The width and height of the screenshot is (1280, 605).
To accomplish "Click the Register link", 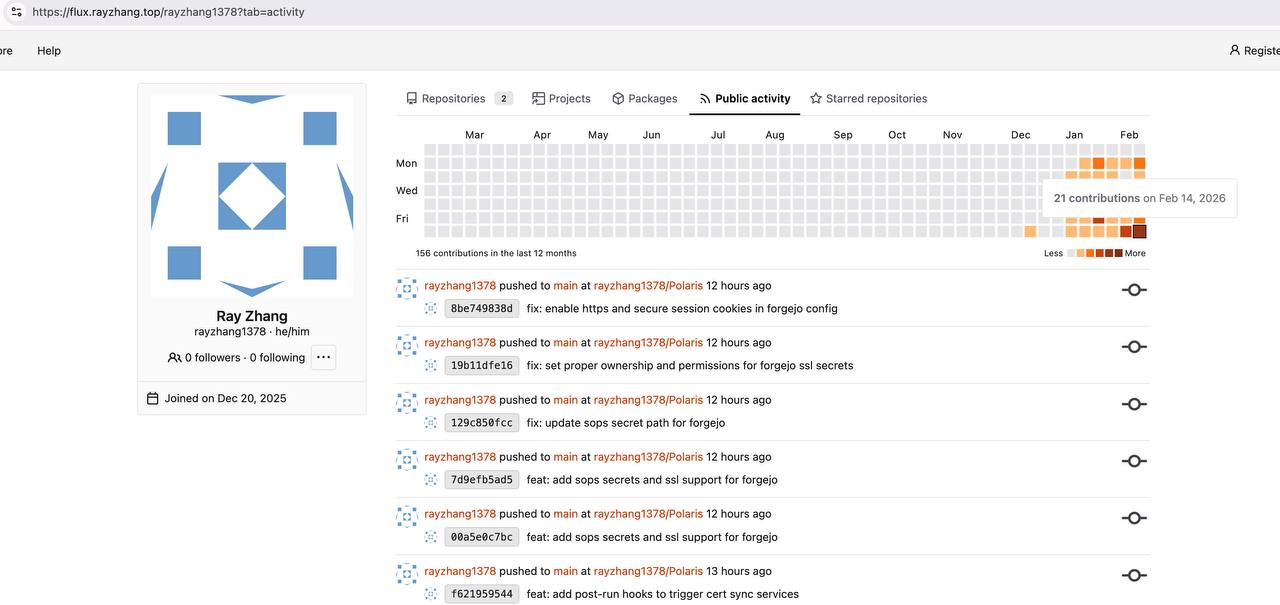I will pos(1256,51).
